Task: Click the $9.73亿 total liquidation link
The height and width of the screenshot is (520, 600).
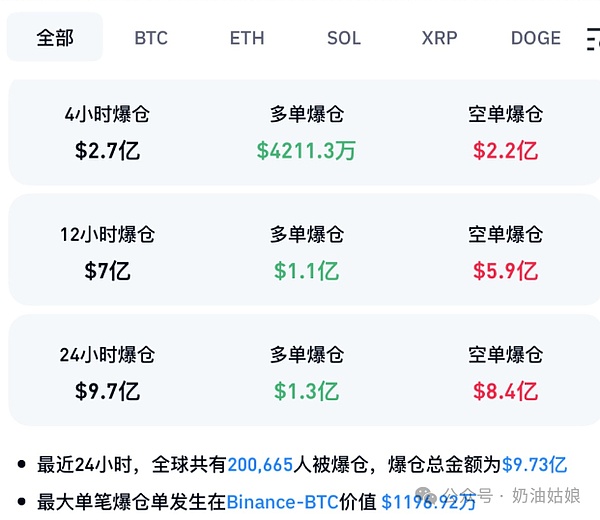Action: pos(534,464)
